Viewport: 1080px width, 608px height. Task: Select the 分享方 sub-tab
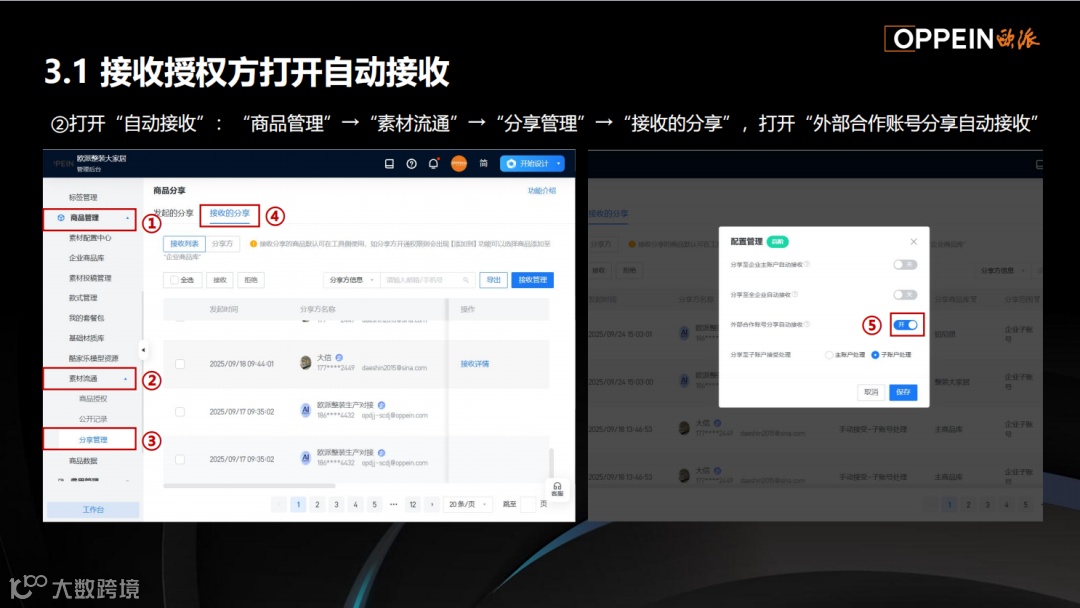pyautogui.click(x=222, y=244)
